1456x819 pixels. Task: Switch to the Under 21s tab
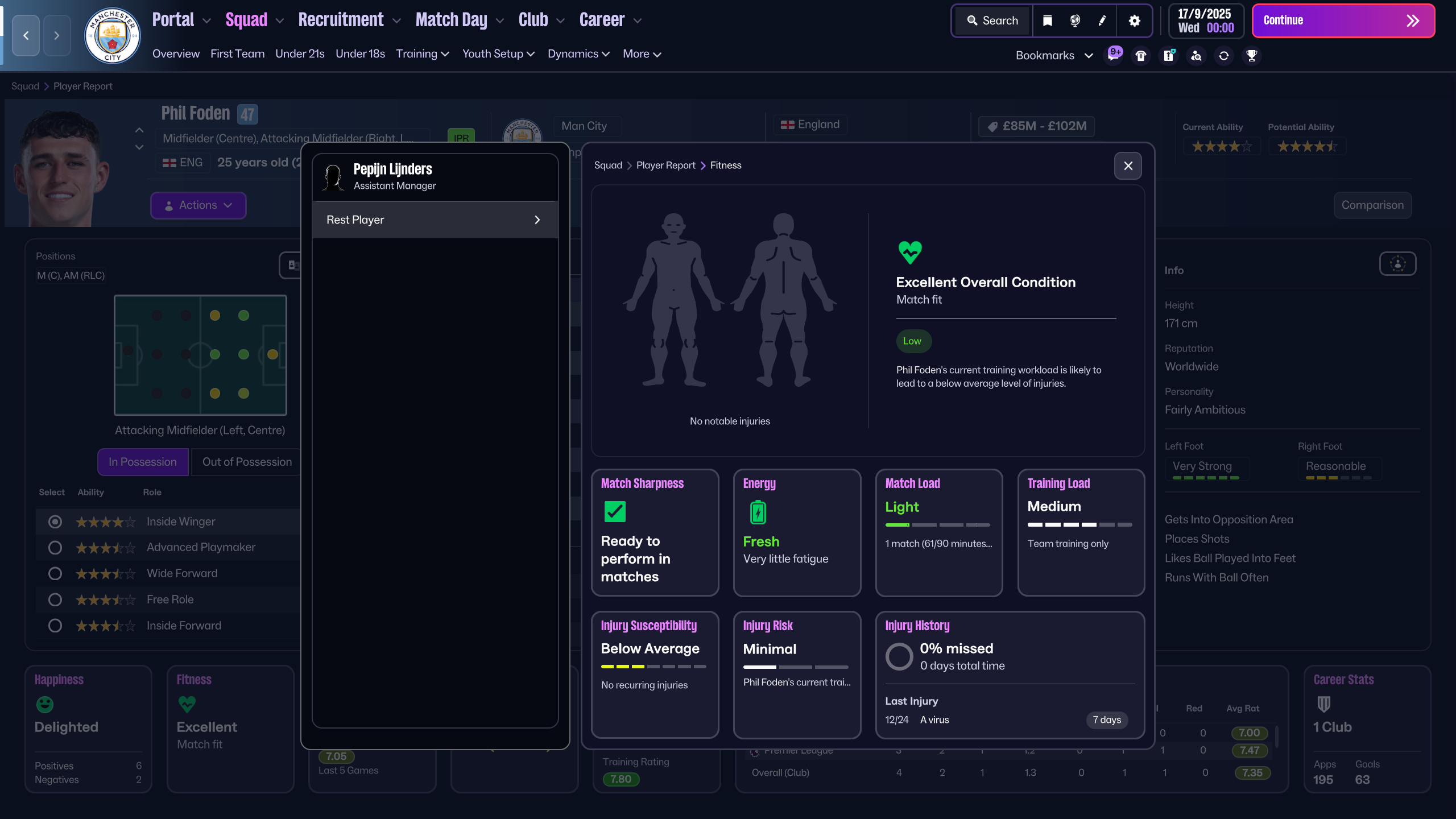(300, 53)
